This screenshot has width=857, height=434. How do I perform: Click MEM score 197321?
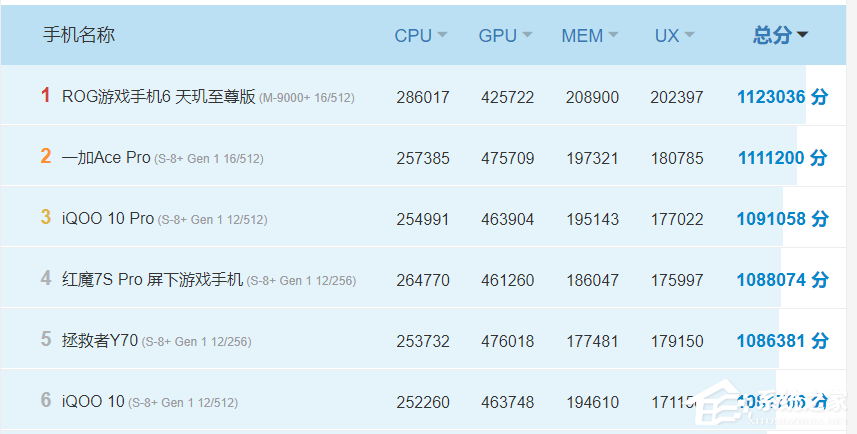tap(592, 159)
